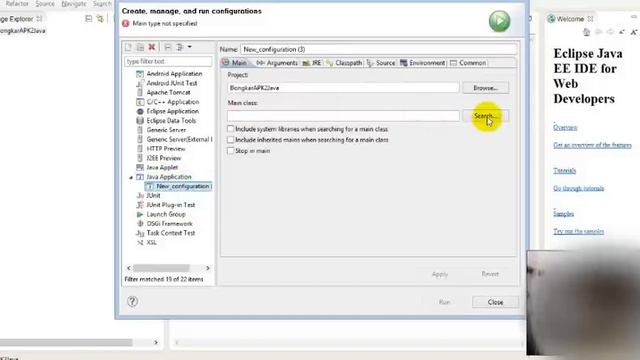Switch to the Classpath tab

point(344,63)
